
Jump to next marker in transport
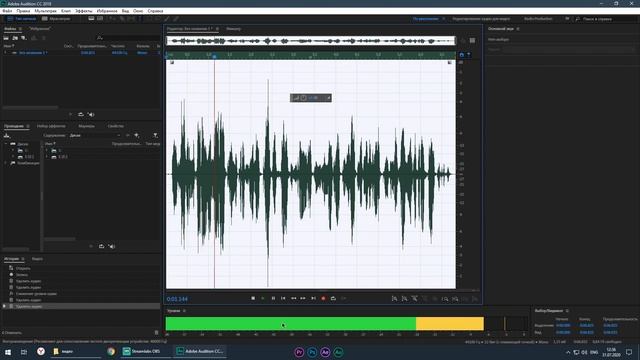click(x=313, y=298)
